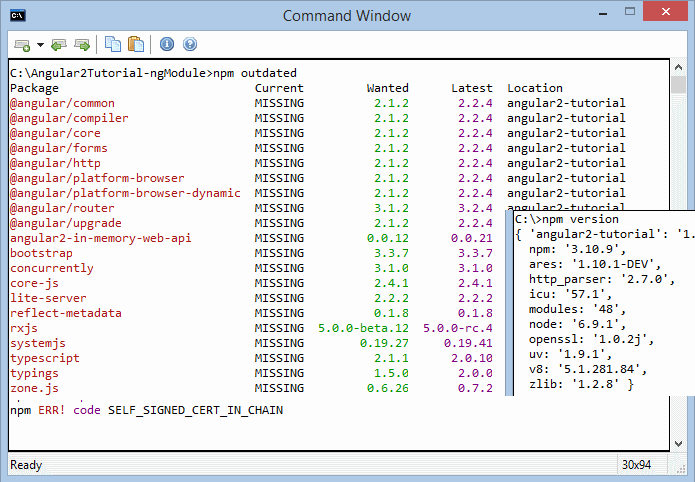Click the 'rxjs' package name
This screenshot has width=695, height=482.
click(x=24, y=329)
